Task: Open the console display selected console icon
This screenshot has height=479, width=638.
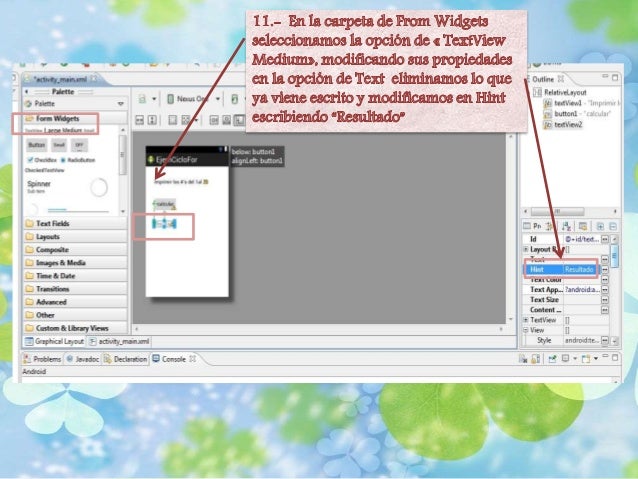Action: point(566,359)
